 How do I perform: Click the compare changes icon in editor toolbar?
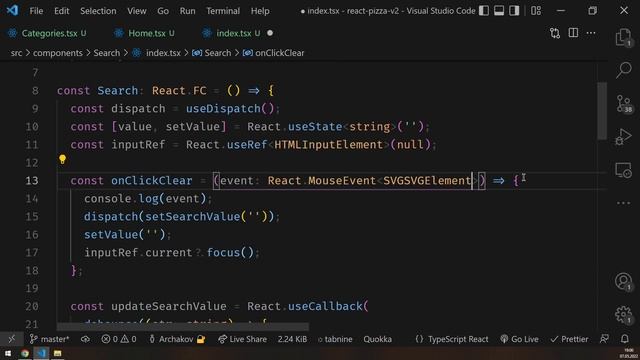coord(555,33)
